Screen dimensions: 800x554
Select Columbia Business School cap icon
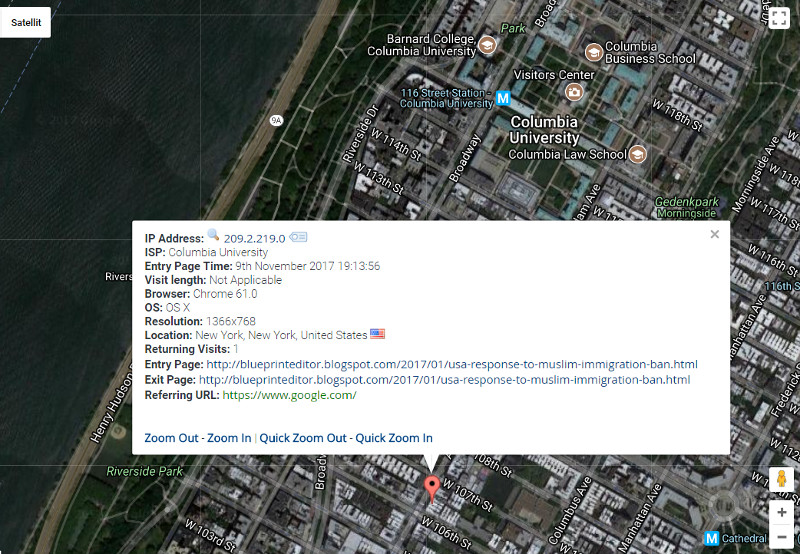pos(593,52)
